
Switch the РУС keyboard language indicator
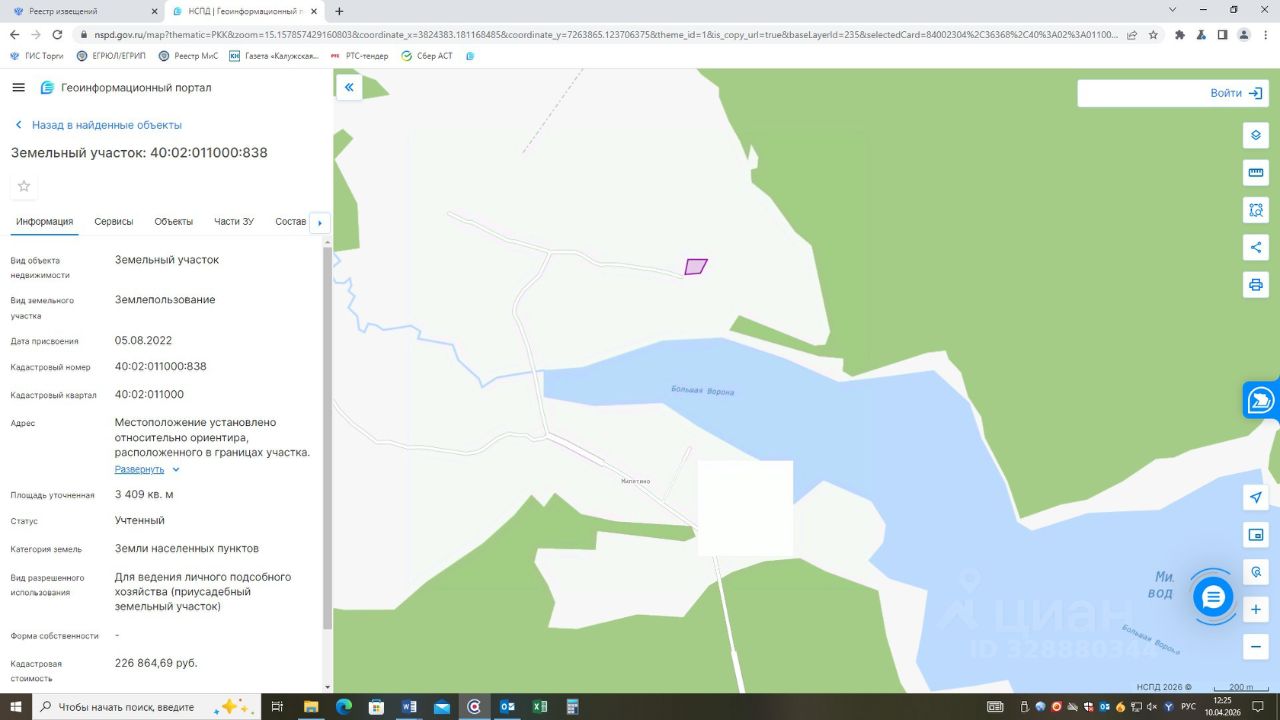(x=1188, y=707)
